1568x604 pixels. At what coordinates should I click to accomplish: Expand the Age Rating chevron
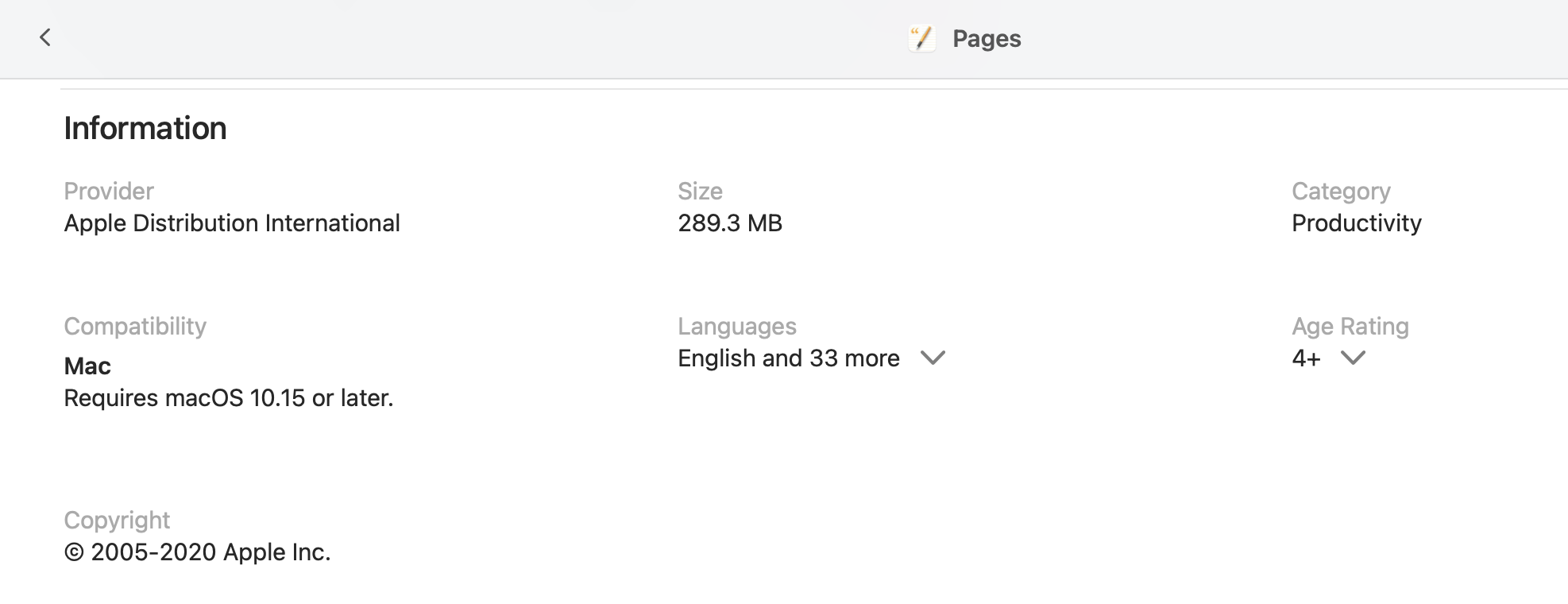[1353, 358]
